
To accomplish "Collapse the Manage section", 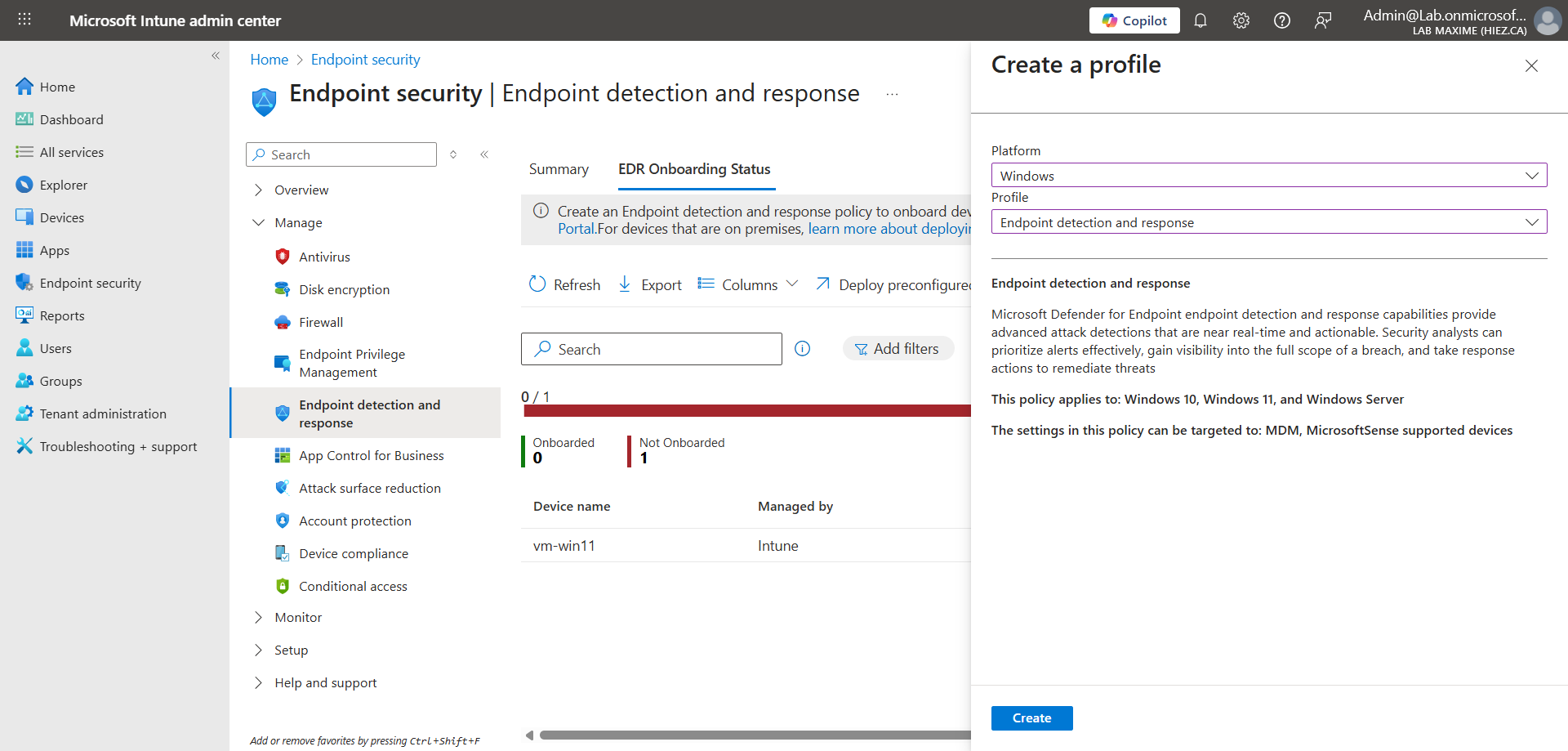I will pos(259,223).
